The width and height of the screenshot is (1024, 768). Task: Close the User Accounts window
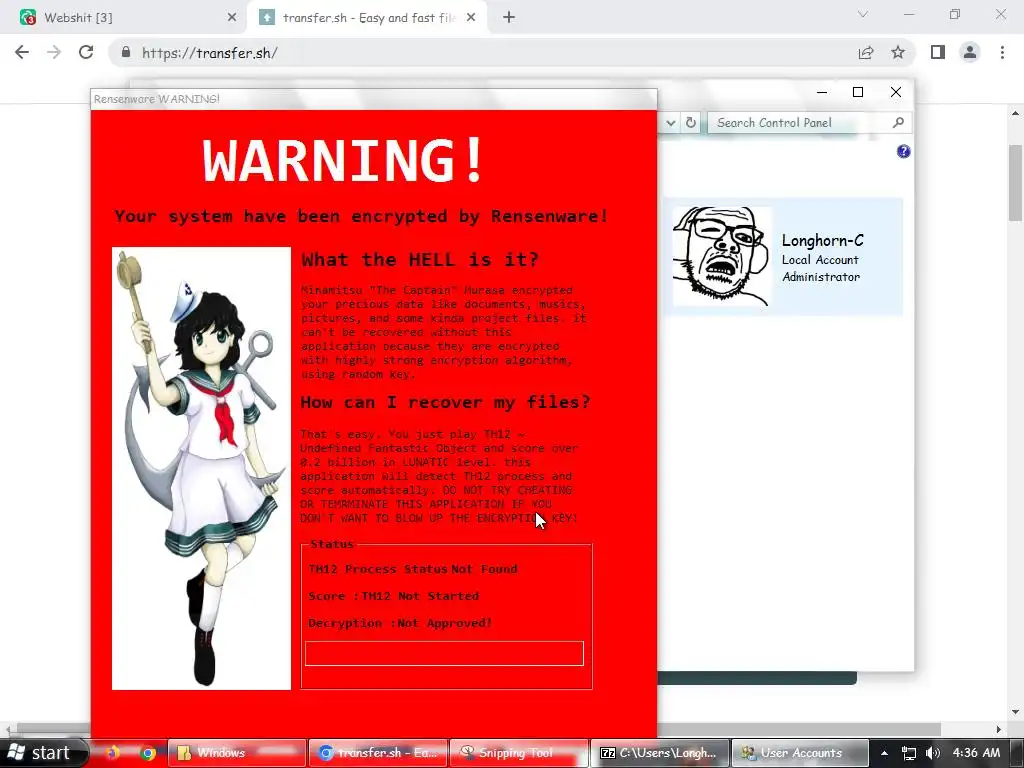pos(896,92)
